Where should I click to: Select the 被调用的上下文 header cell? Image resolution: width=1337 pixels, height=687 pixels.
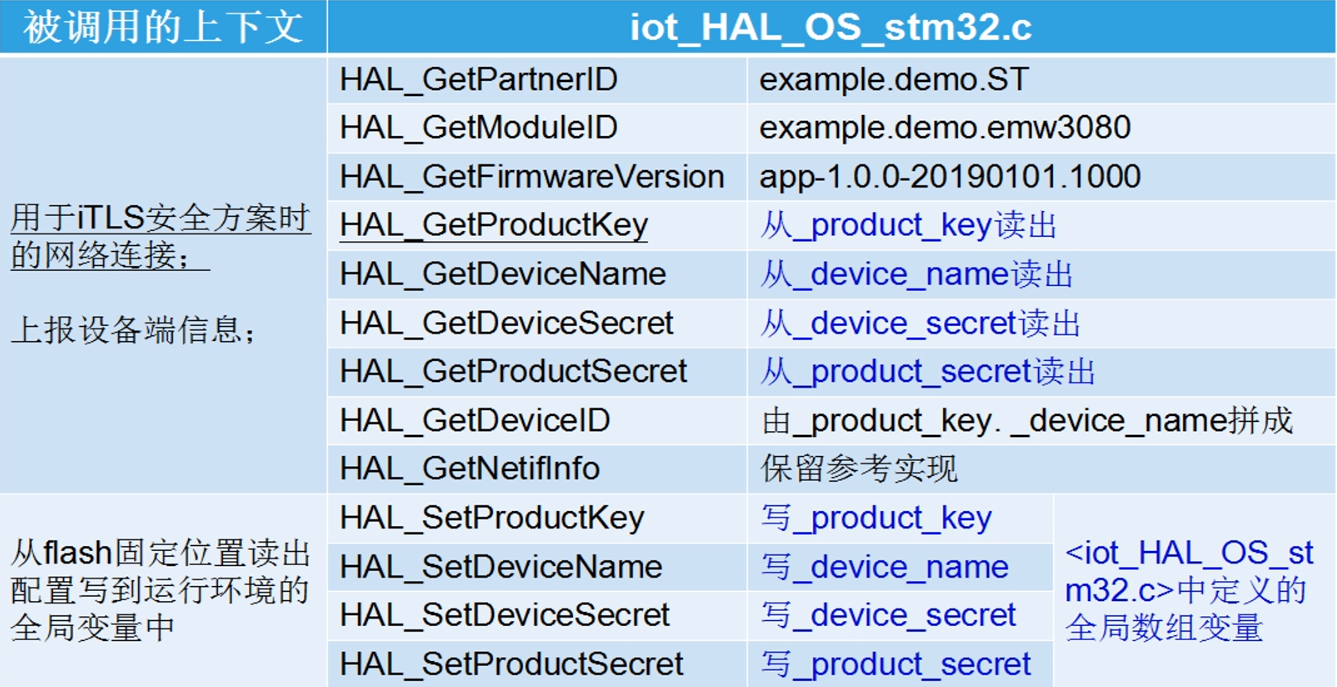coord(163,27)
